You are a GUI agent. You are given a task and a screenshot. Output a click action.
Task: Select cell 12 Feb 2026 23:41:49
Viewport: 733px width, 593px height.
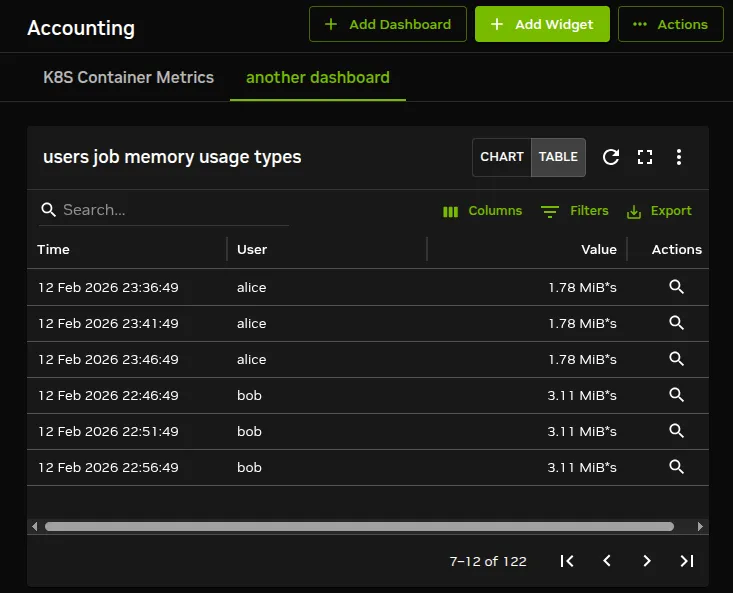tap(108, 323)
